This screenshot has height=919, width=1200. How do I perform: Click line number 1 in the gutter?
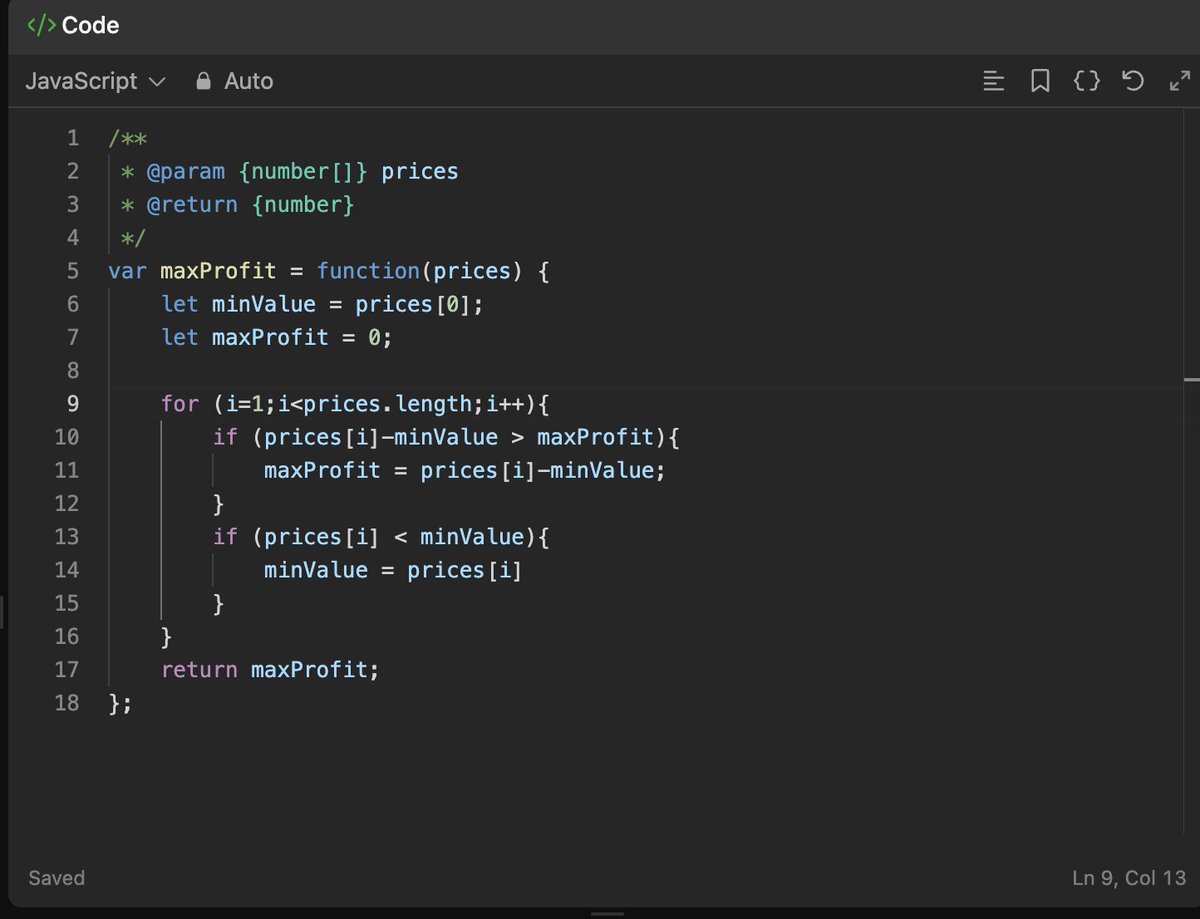(72, 138)
